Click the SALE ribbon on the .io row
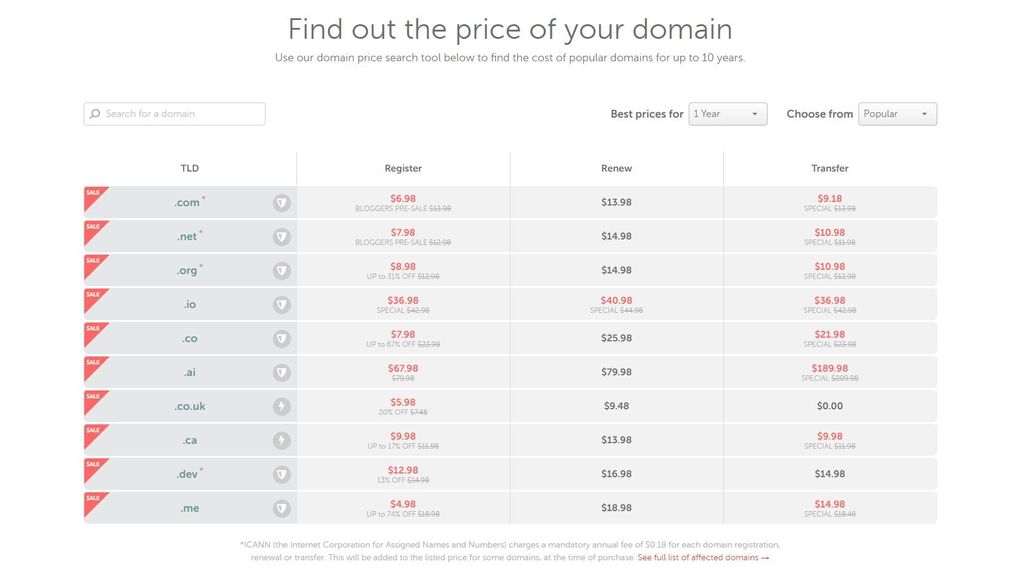Screen dimensions: 1024x576 [x=94, y=296]
